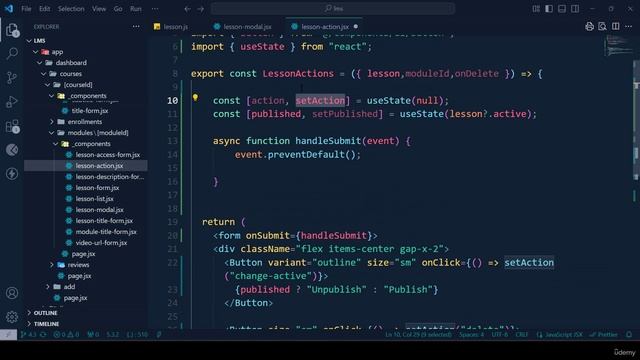Open the Edit menu
Screen dimensions: 640x360
click(x=44, y=9)
